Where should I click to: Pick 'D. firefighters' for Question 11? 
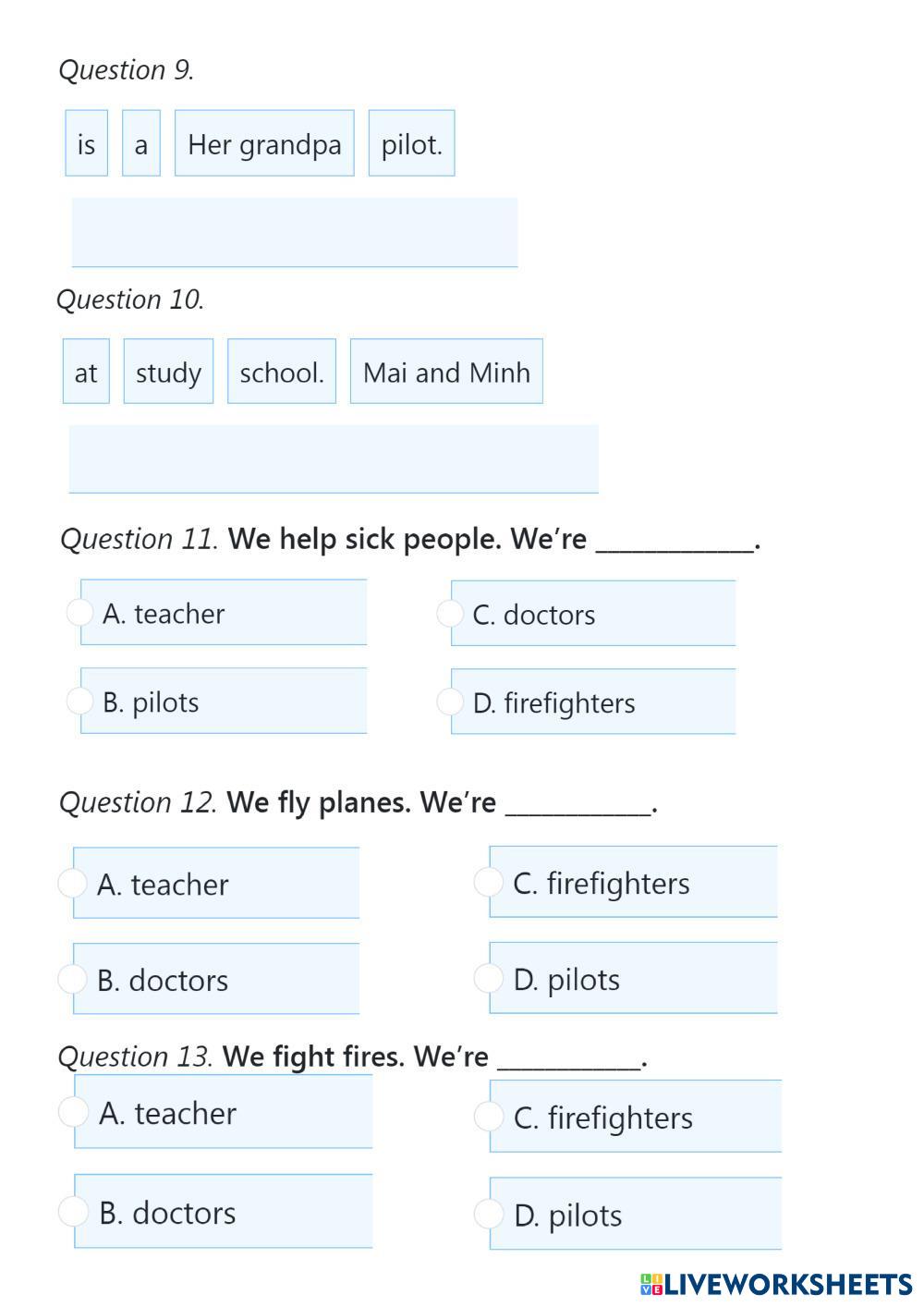click(450, 702)
